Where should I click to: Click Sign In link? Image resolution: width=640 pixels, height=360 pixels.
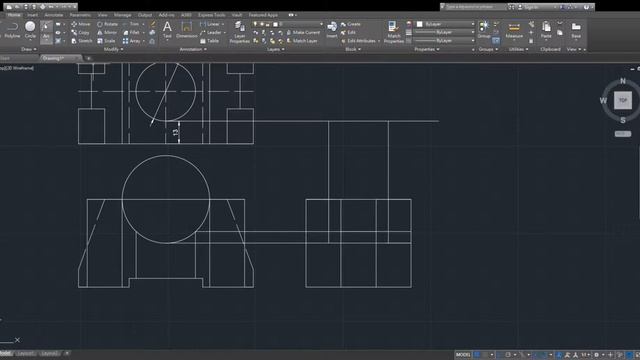(x=531, y=7)
